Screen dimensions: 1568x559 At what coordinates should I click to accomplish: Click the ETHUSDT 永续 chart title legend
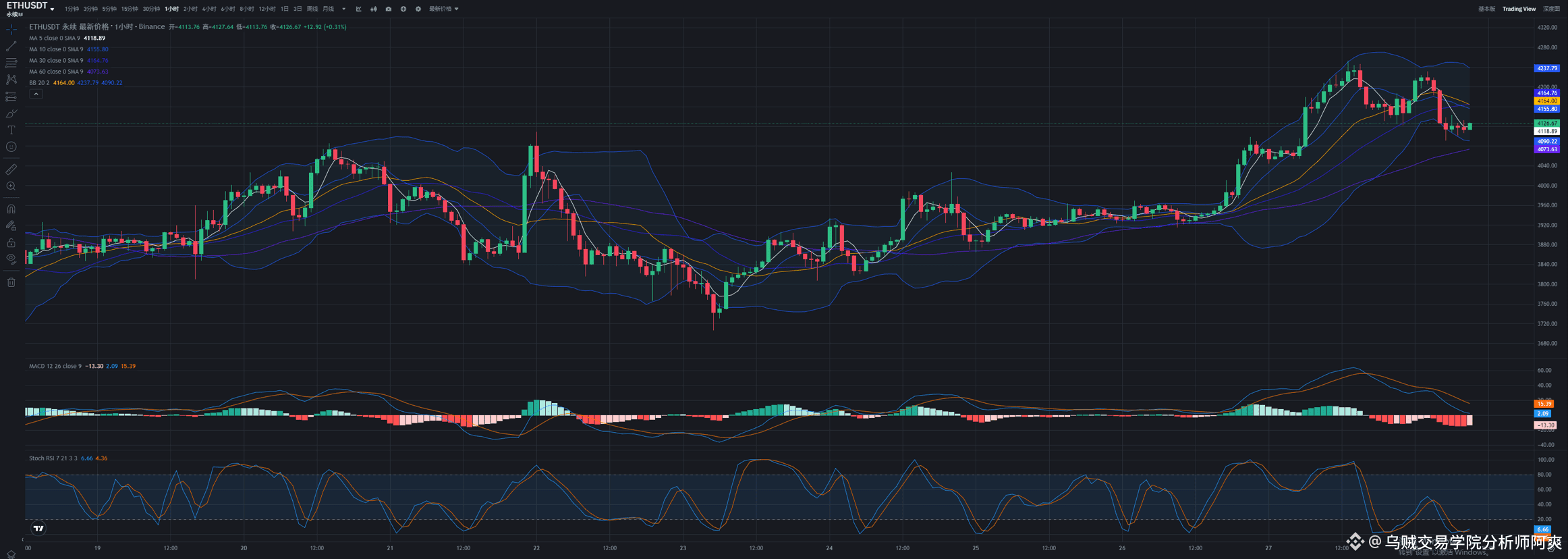click(x=96, y=27)
